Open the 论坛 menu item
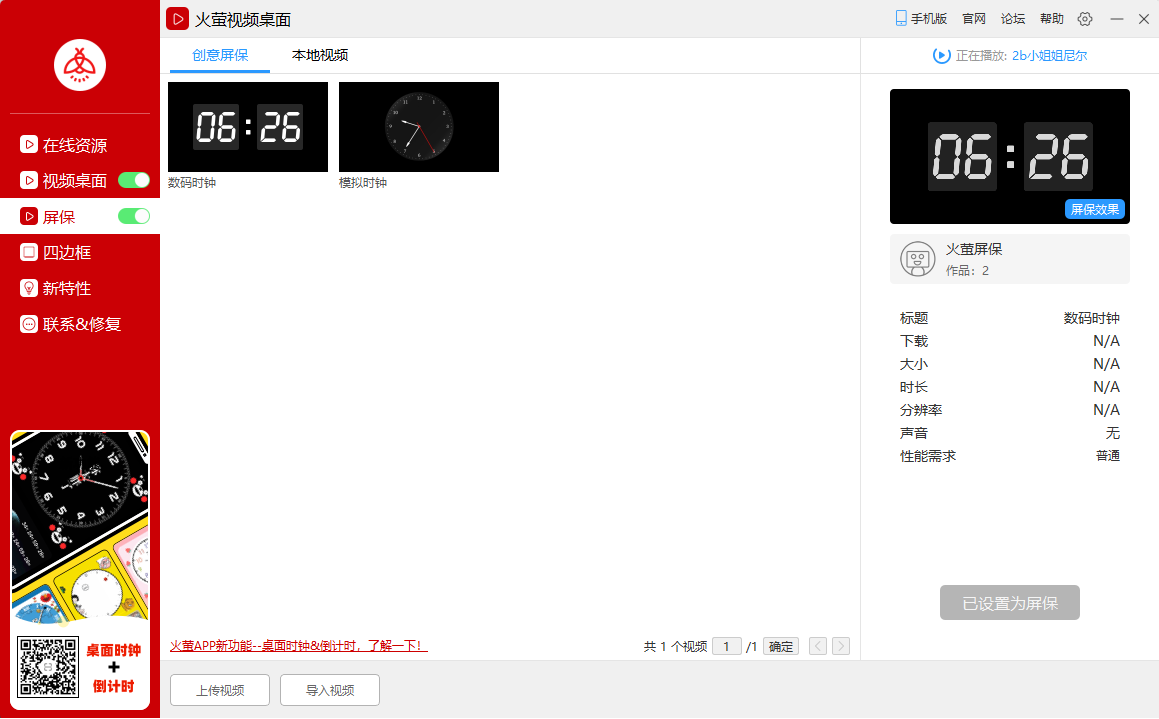 1012,18
